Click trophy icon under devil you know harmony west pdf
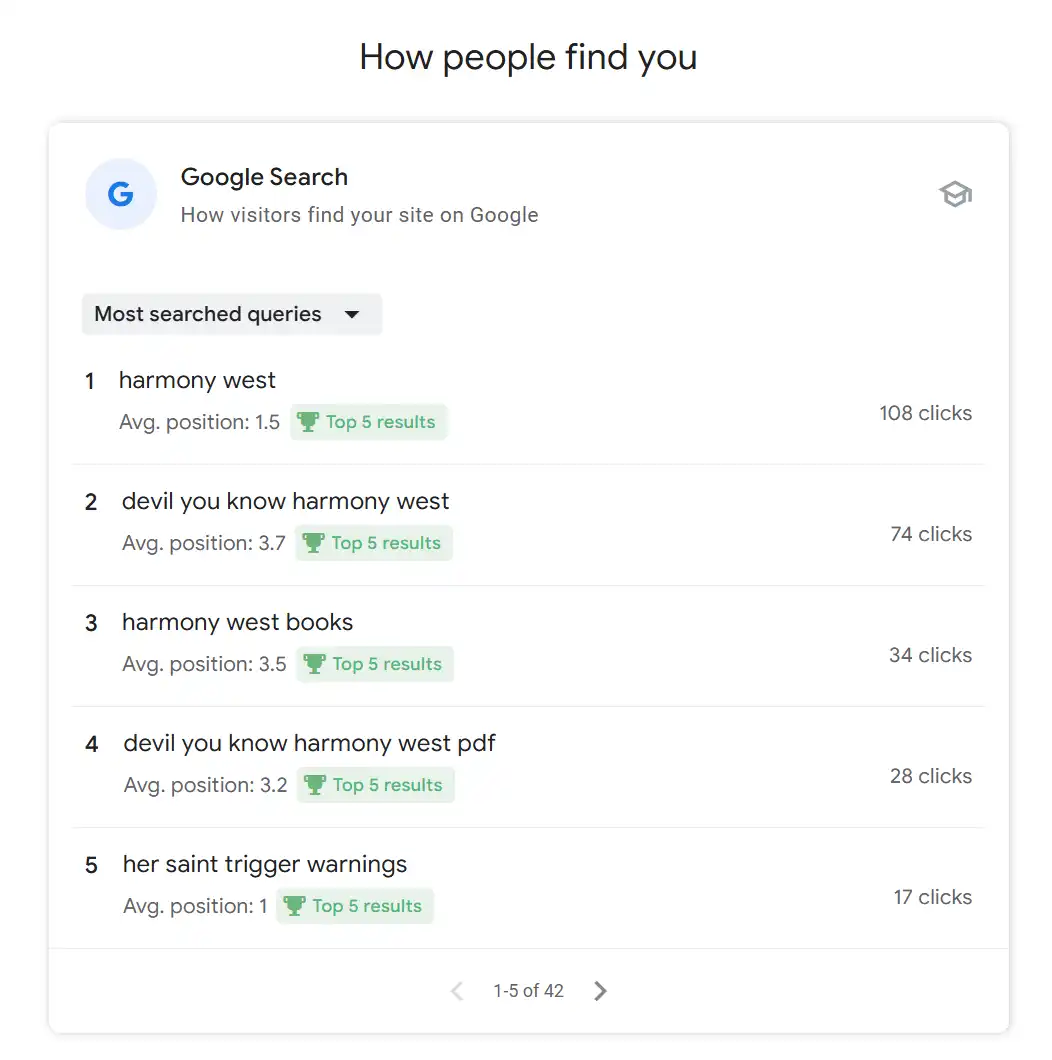The width and height of the screenshot is (1052, 1060). [x=315, y=785]
